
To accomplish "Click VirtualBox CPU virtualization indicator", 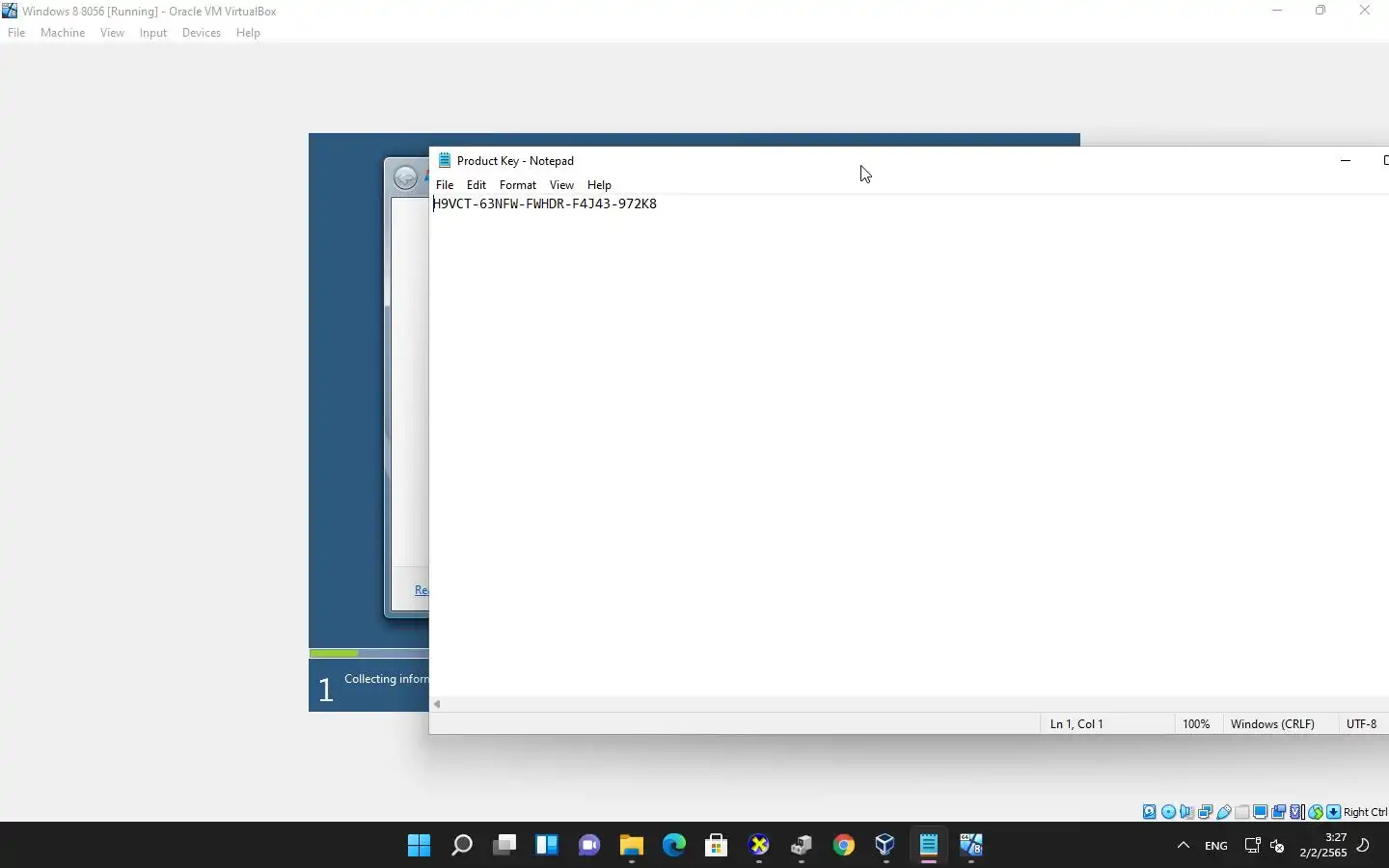I will coord(1297,812).
